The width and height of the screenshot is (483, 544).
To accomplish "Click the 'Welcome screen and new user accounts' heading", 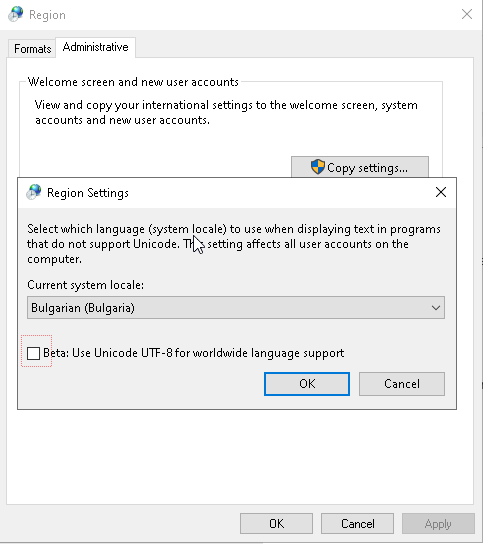I will click(x=133, y=82).
